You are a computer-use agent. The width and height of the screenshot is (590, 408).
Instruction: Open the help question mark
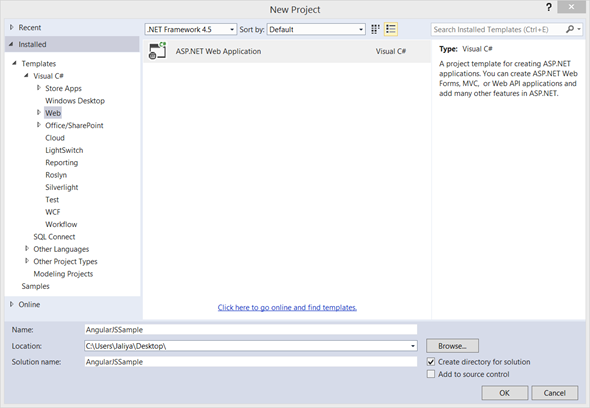pyautogui.click(x=549, y=7)
